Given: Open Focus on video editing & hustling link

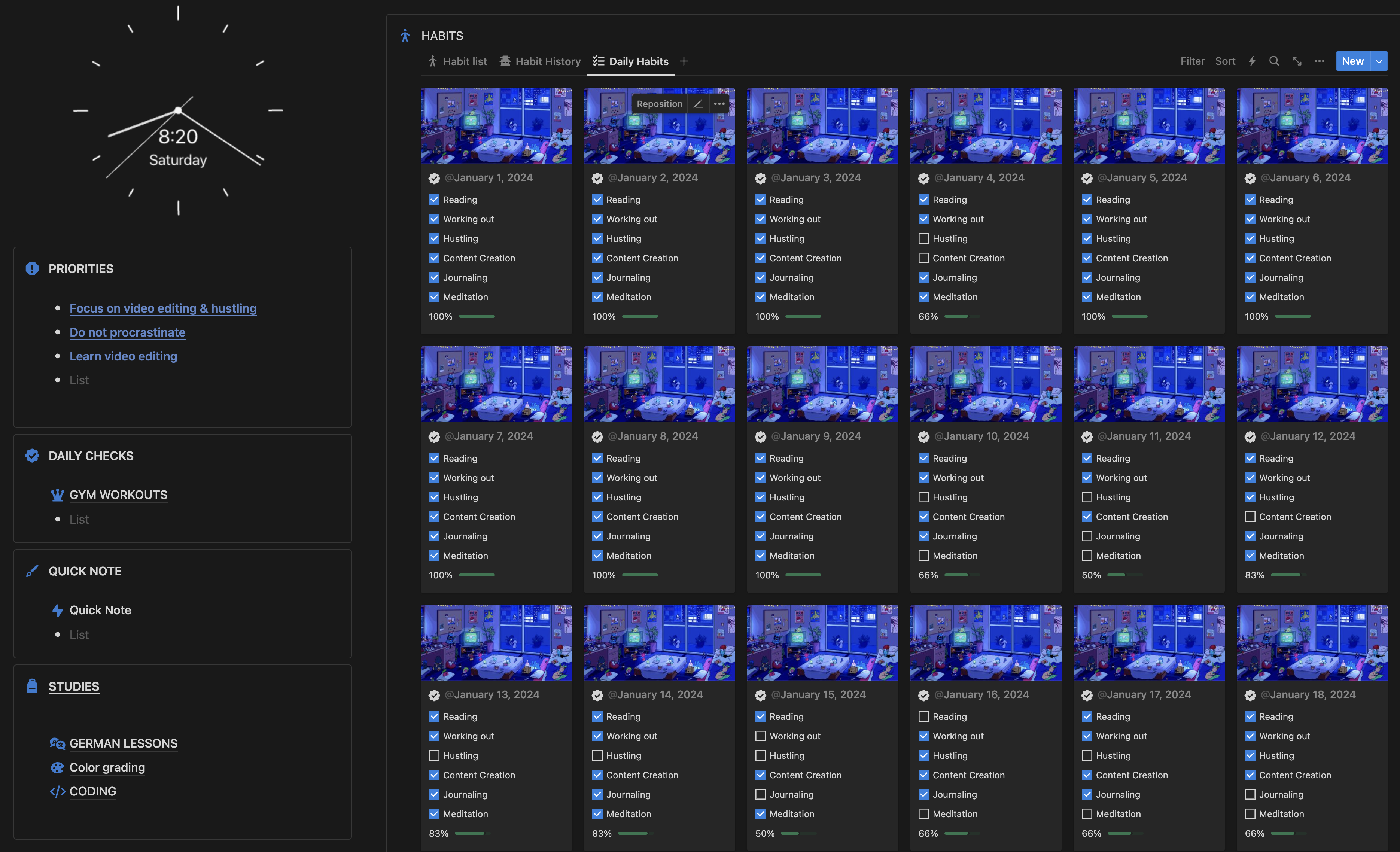Looking at the screenshot, I should pos(163,308).
